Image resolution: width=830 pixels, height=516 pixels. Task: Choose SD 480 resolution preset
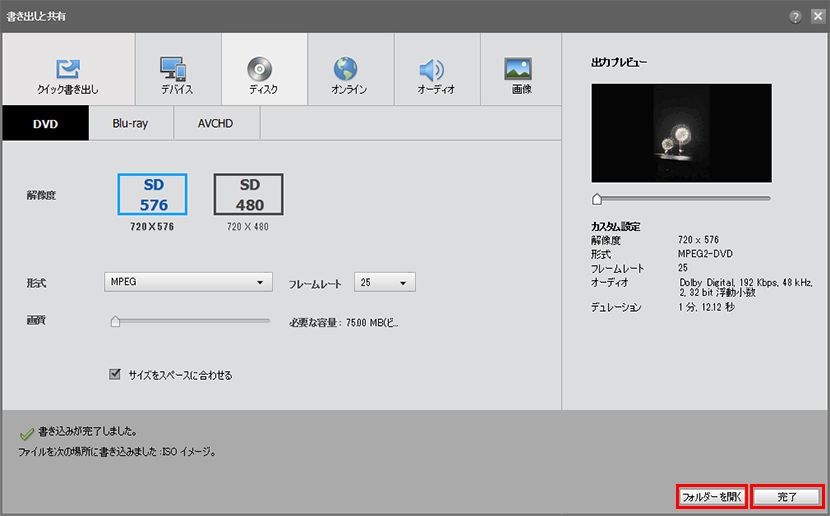[x=248, y=194]
